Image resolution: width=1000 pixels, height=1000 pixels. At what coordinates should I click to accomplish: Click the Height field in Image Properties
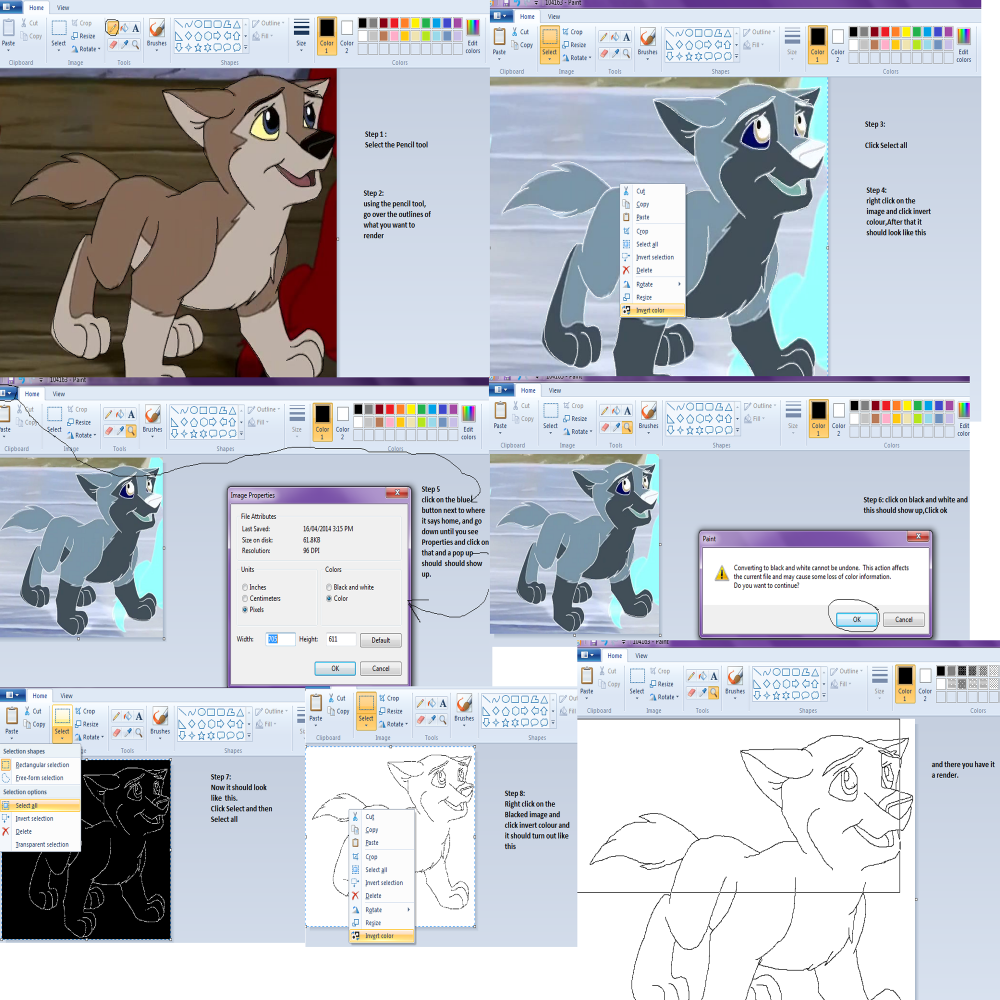341,639
